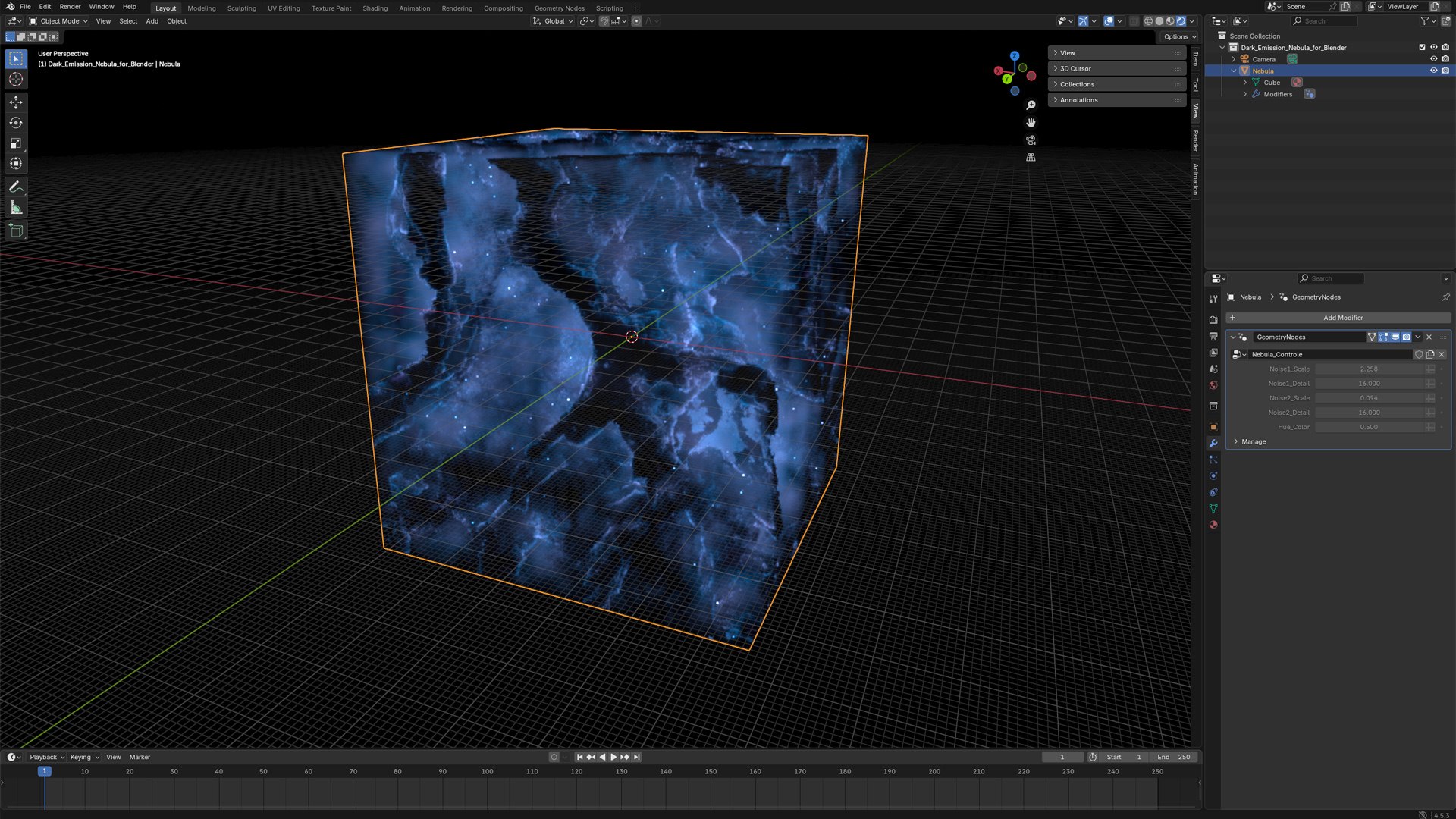Expand the Camera tree item
The image size is (1456, 819).
coord(1233,59)
